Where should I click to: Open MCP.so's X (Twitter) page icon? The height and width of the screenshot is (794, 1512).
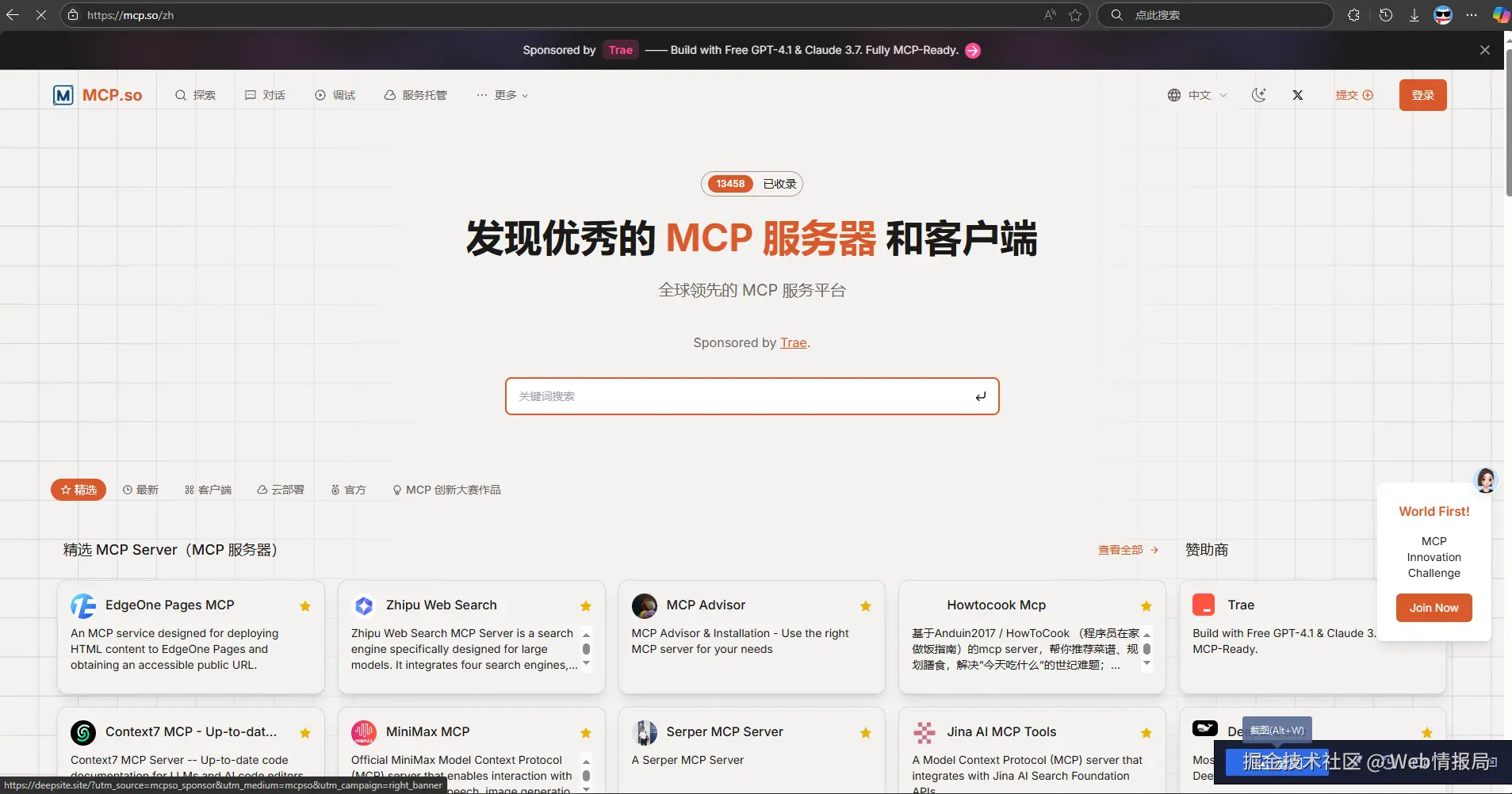point(1298,94)
